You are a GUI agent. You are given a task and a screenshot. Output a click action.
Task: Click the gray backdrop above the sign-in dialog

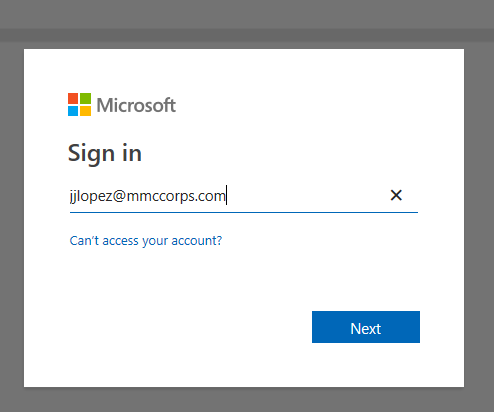pos(247,13)
